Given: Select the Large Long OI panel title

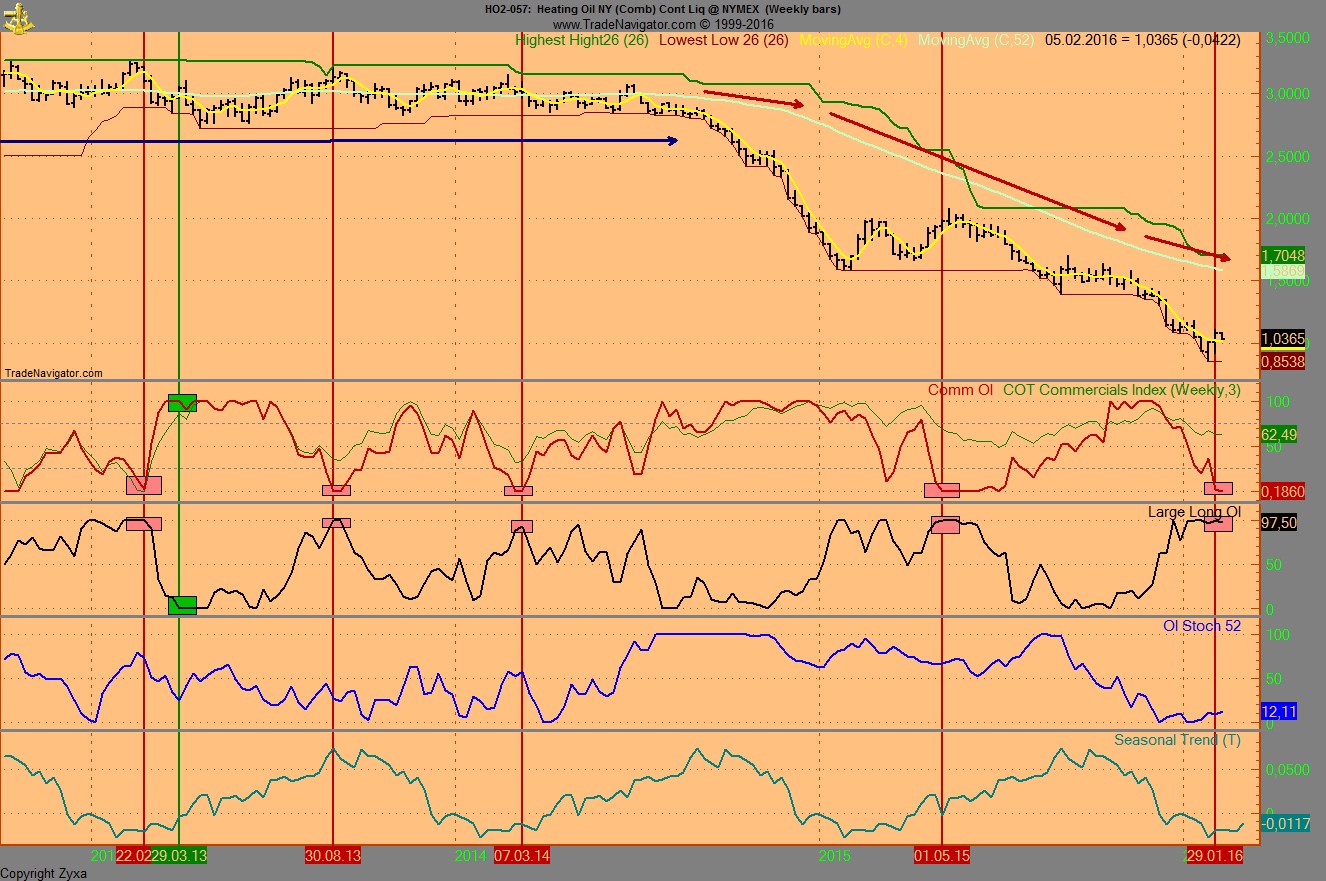Looking at the screenshot, I should (x=1195, y=511).
